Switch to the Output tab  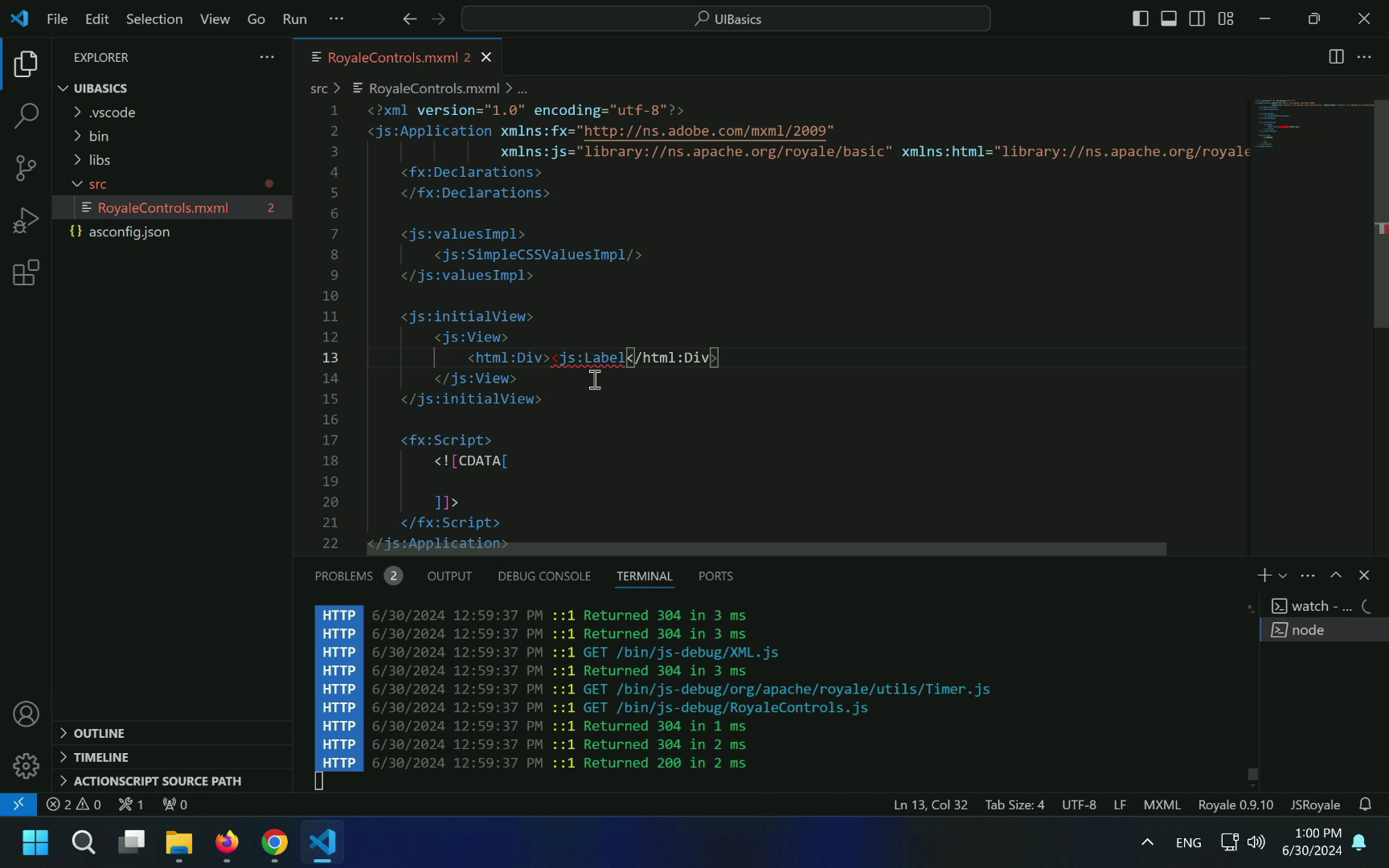449,576
